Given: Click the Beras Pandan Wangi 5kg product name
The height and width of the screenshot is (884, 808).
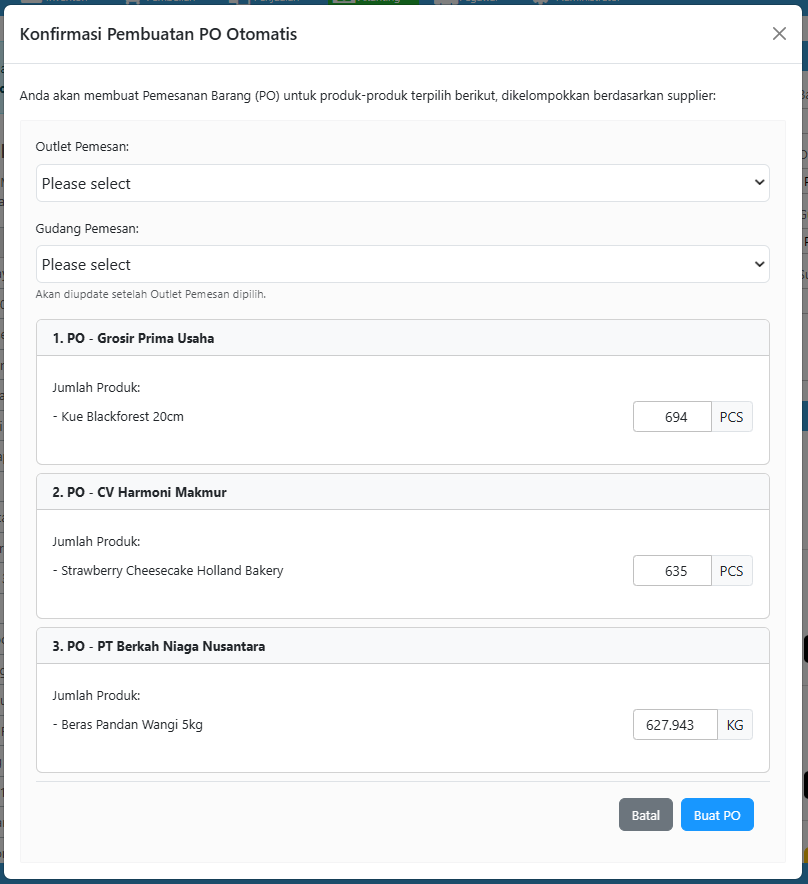Looking at the screenshot, I should click(132, 725).
